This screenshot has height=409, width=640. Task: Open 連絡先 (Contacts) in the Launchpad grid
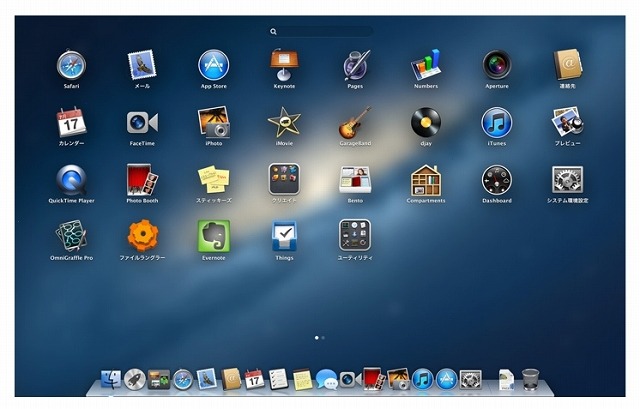568,65
